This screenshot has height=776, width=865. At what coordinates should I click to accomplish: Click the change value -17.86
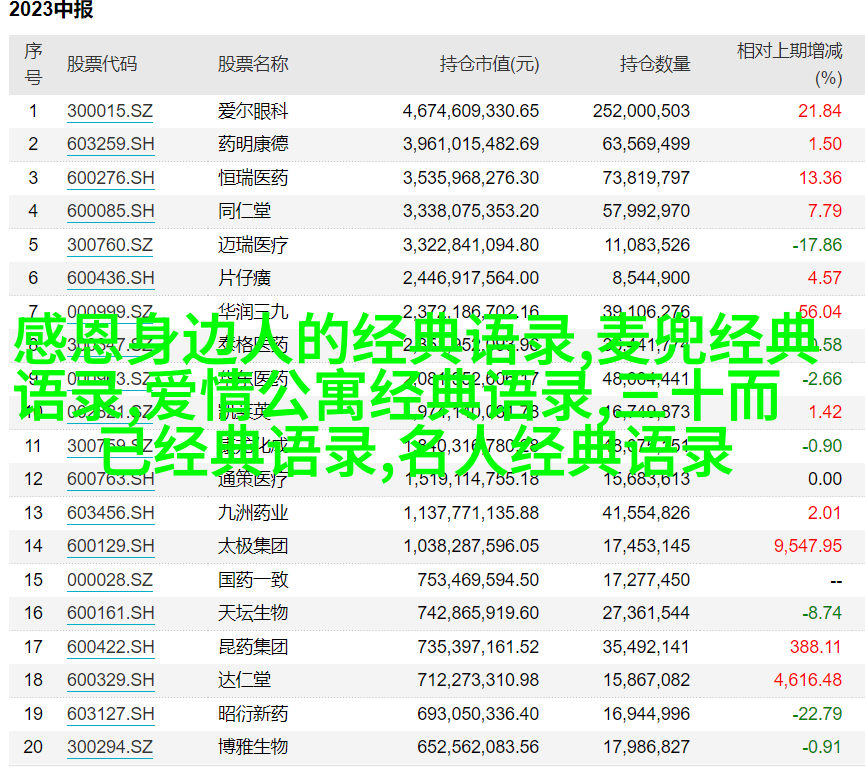[x=817, y=244]
